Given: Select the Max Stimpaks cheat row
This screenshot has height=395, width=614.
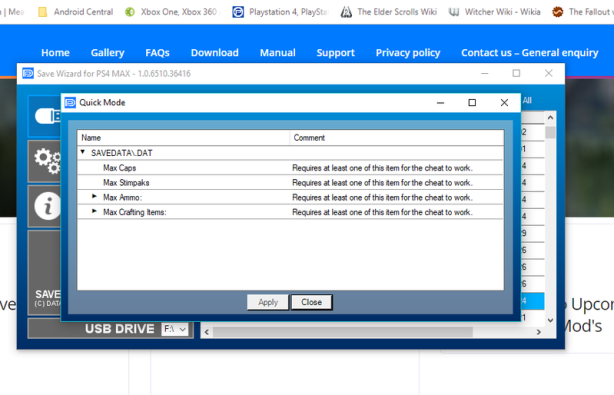Looking at the screenshot, I should (290, 183).
